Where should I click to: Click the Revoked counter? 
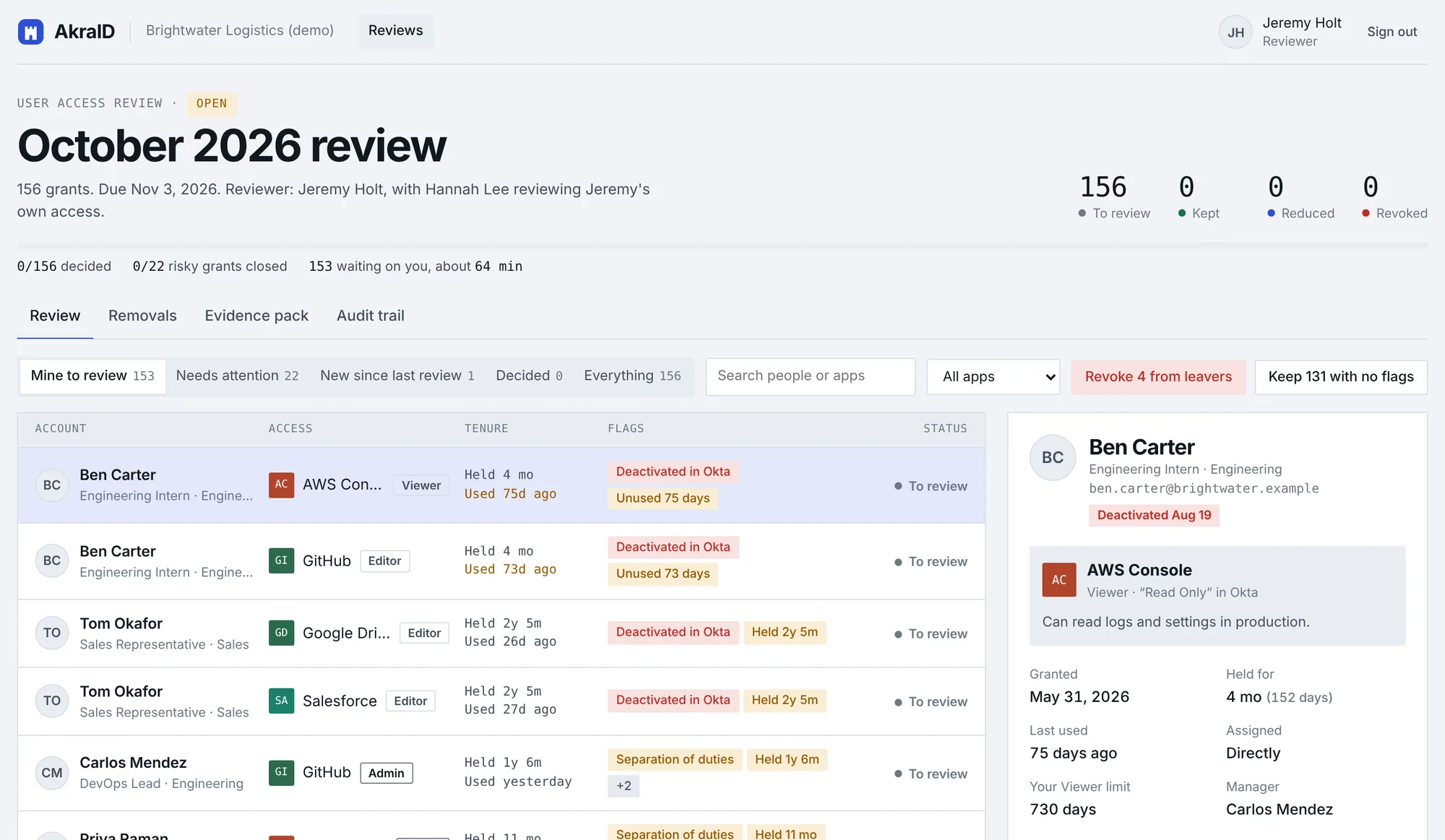1394,196
